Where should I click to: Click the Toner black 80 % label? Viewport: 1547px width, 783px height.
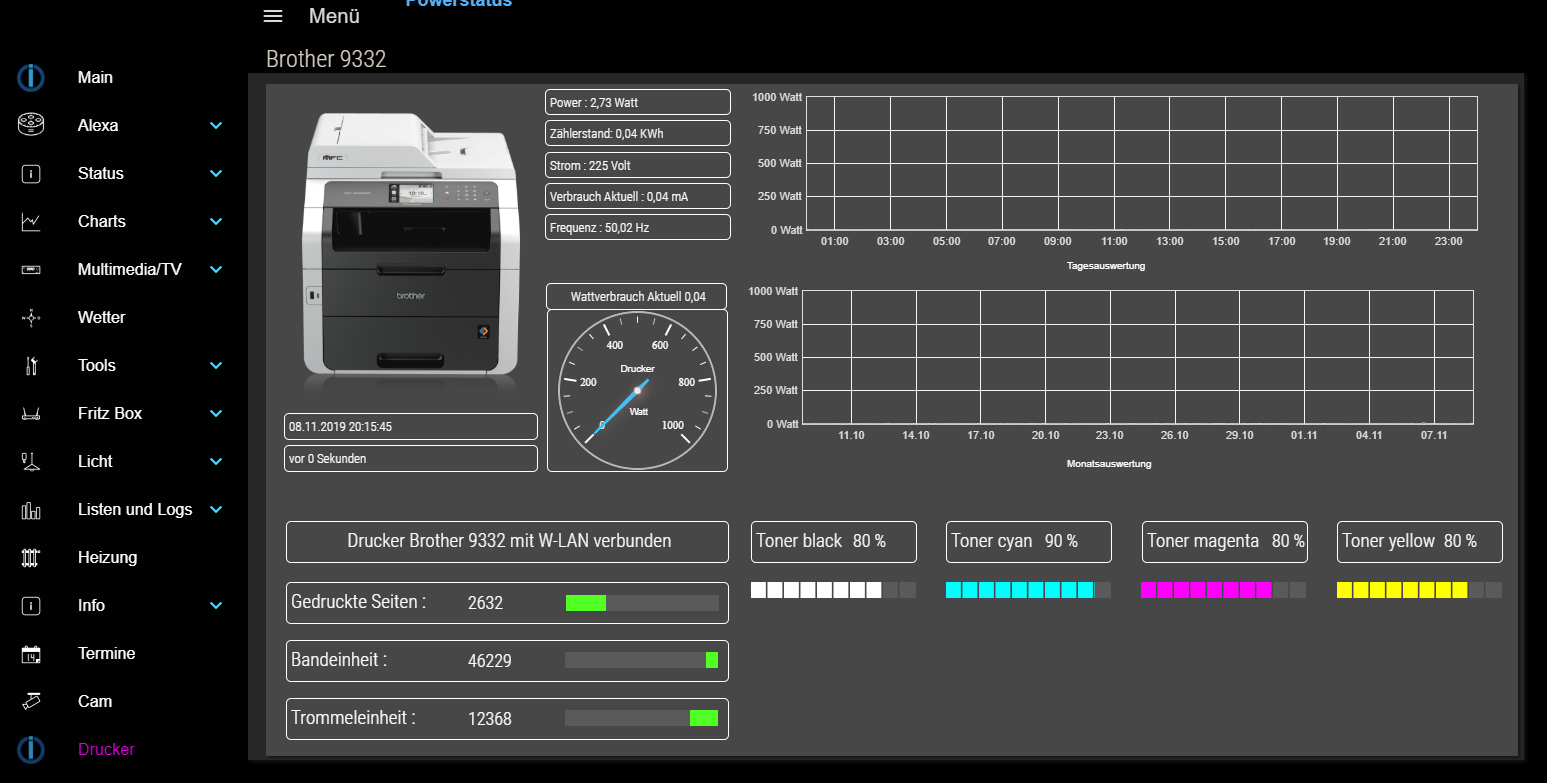pyautogui.click(x=833, y=541)
